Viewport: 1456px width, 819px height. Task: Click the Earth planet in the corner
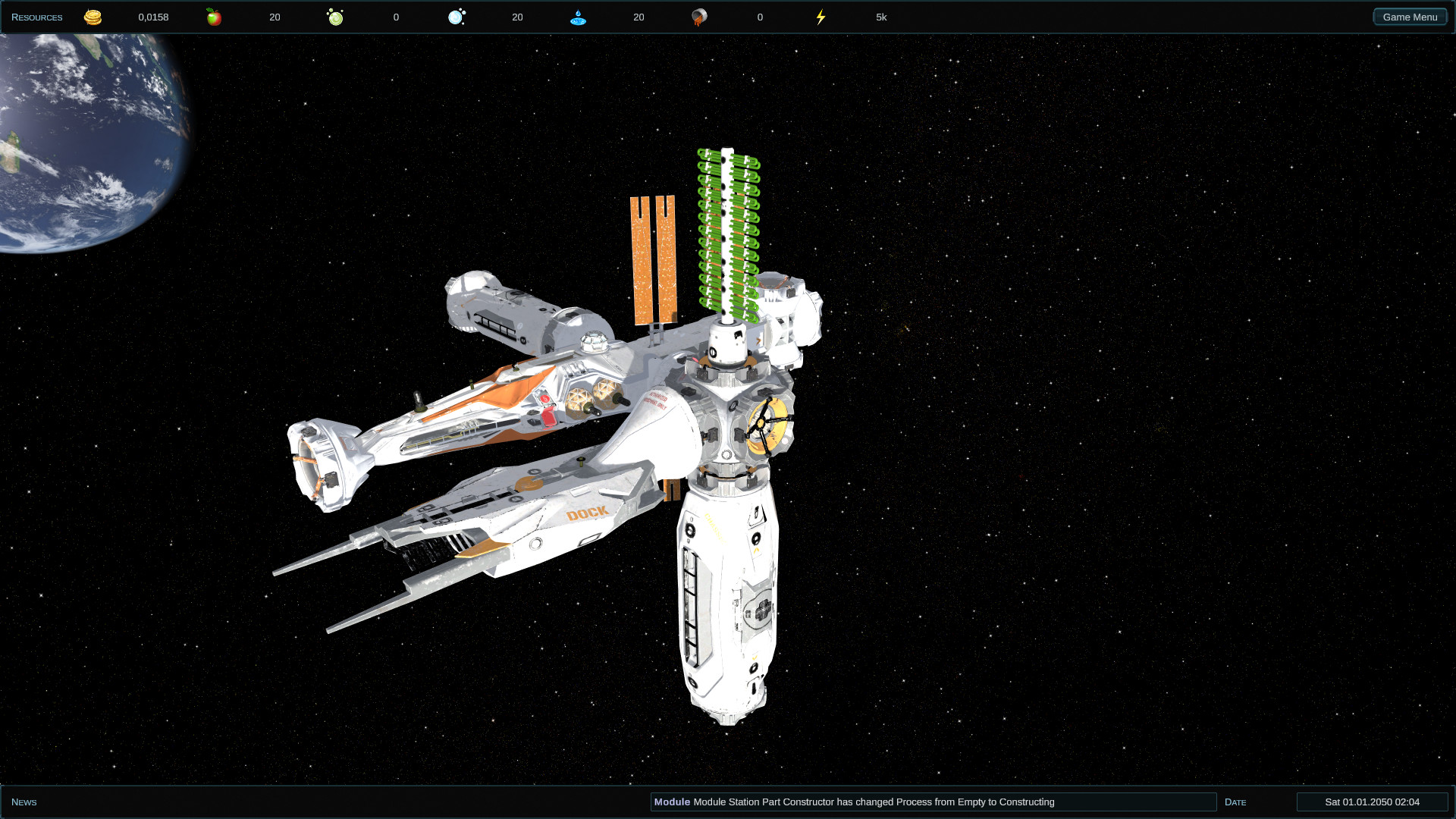83,136
